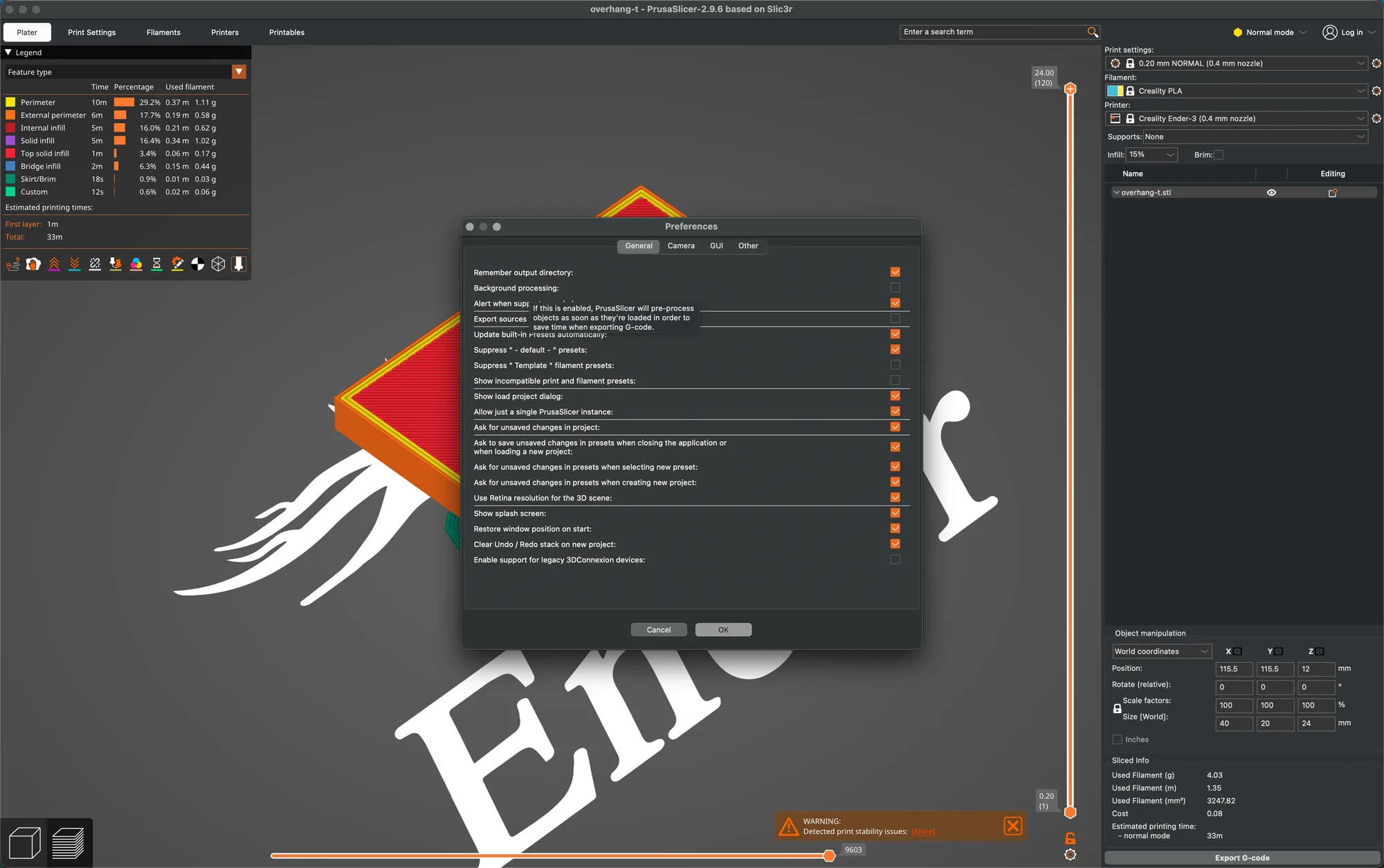Click OK in Preferences dialog
This screenshot has width=1384, height=868.
point(723,630)
